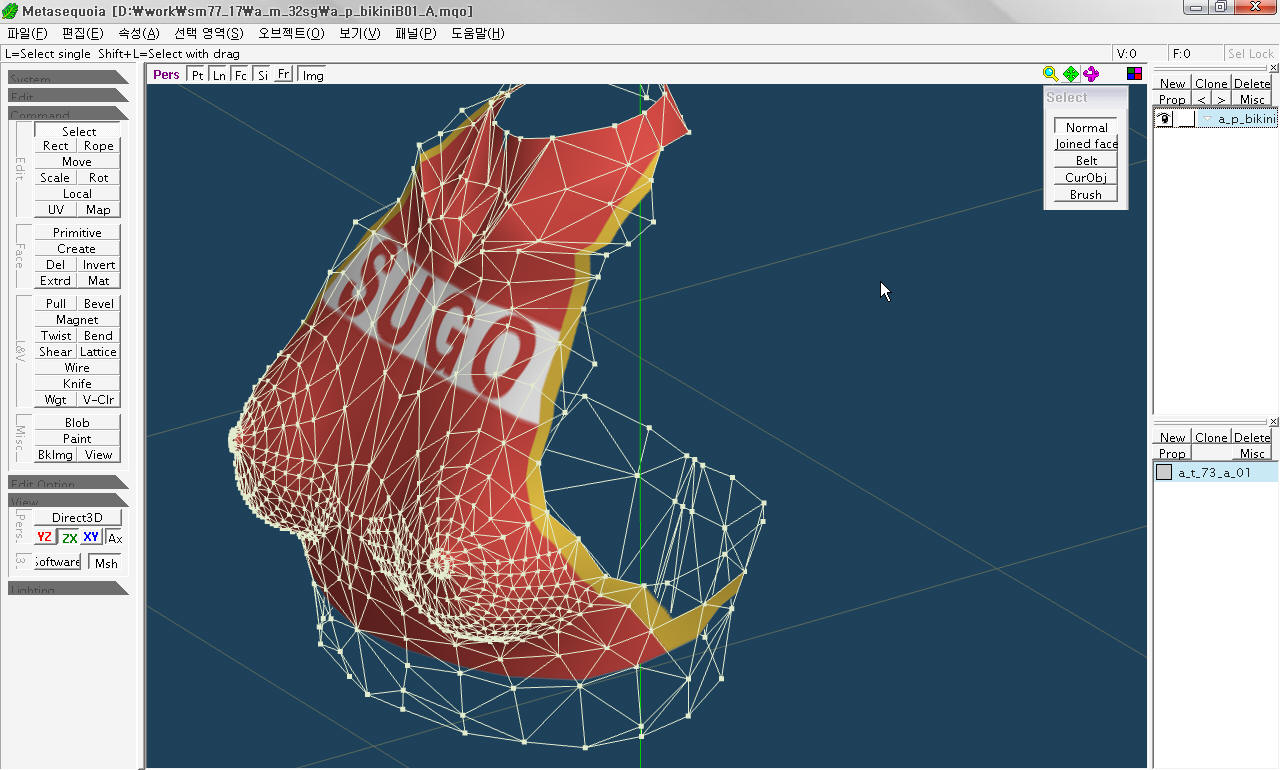Click the lock box next to a_p_bikini eye

[1185, 118]
